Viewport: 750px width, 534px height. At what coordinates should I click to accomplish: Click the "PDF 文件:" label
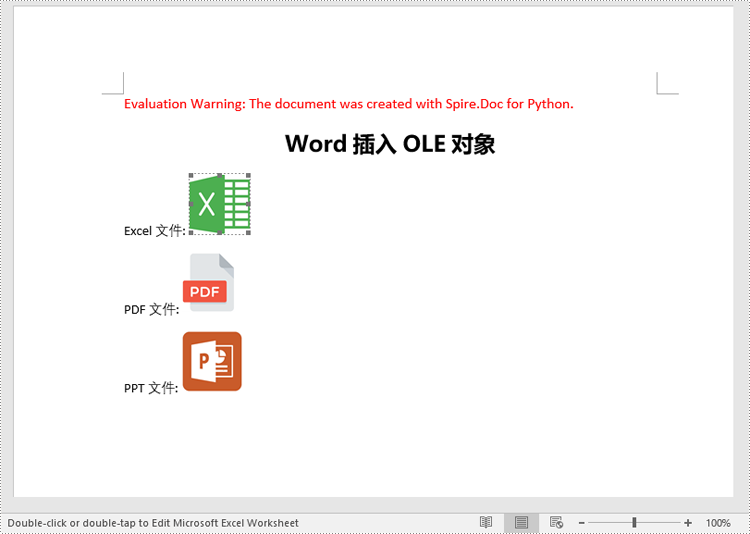[x=152, y=309]
